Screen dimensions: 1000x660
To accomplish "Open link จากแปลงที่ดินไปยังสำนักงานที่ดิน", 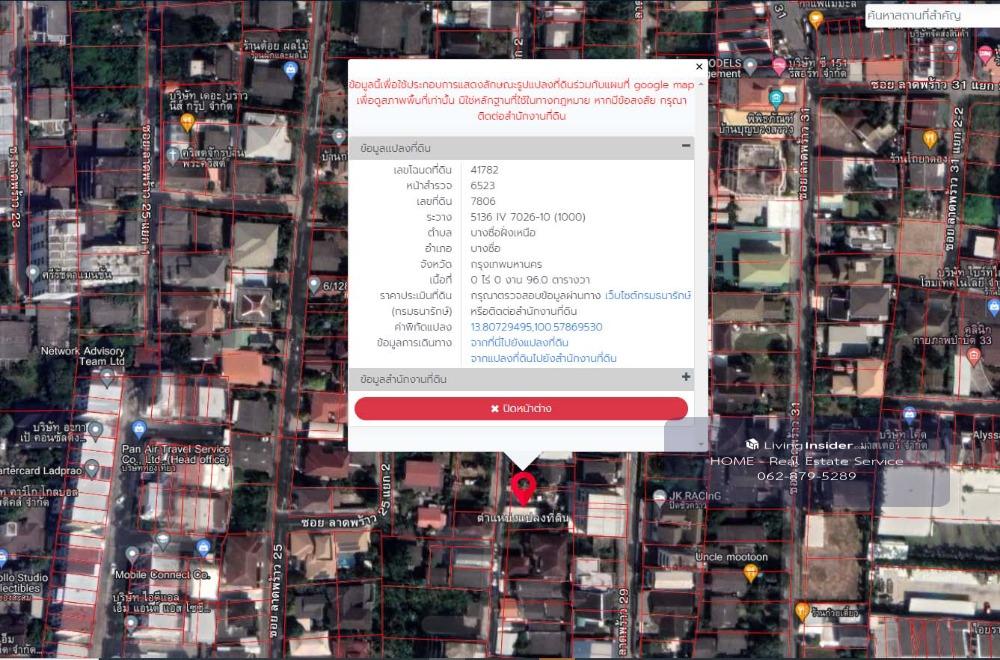I will pyautogui.click(x=543, y=358).
